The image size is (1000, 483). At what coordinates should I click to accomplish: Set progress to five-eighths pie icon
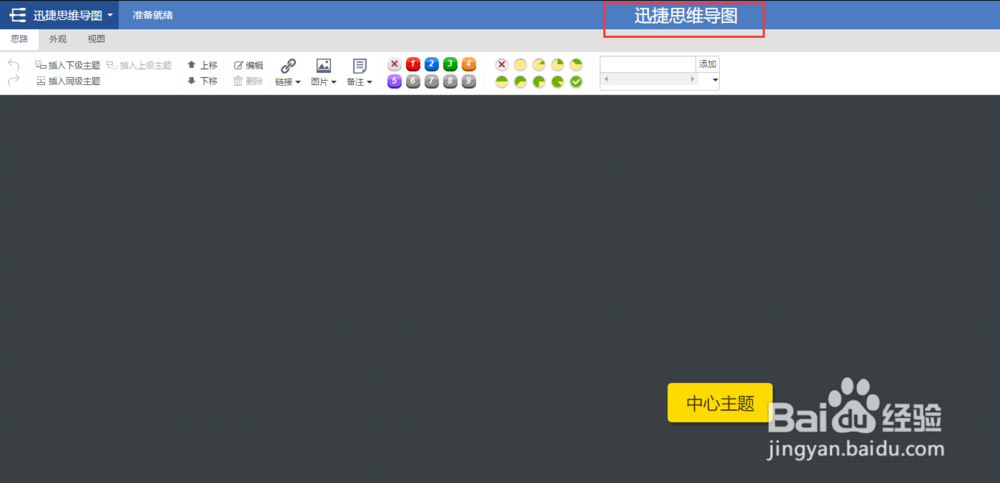(x=520, y=82)
